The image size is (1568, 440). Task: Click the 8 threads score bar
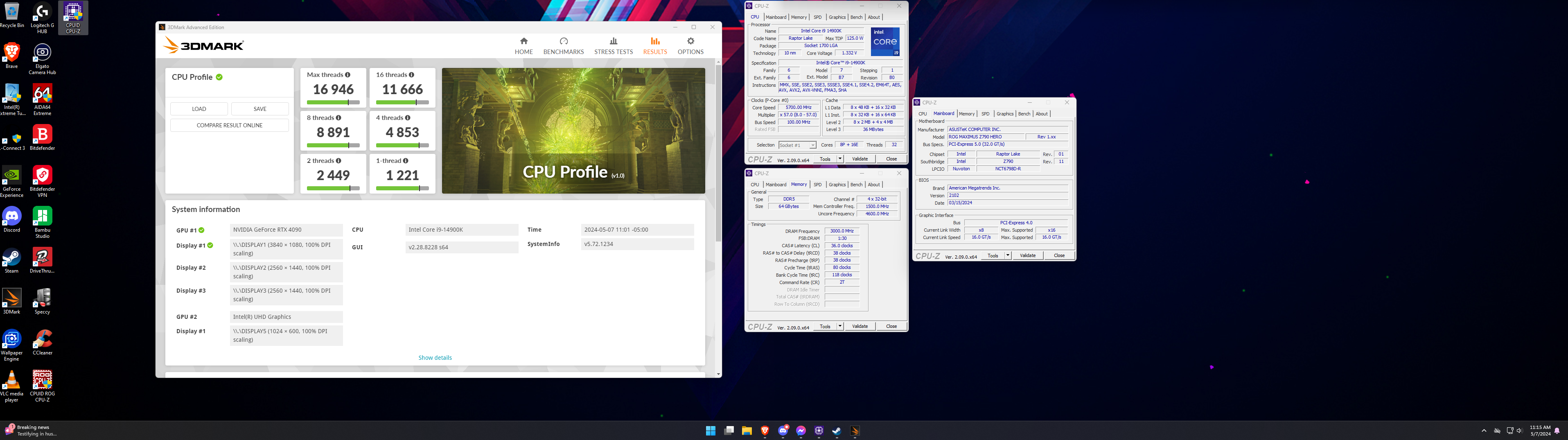(x=333, y=145)
